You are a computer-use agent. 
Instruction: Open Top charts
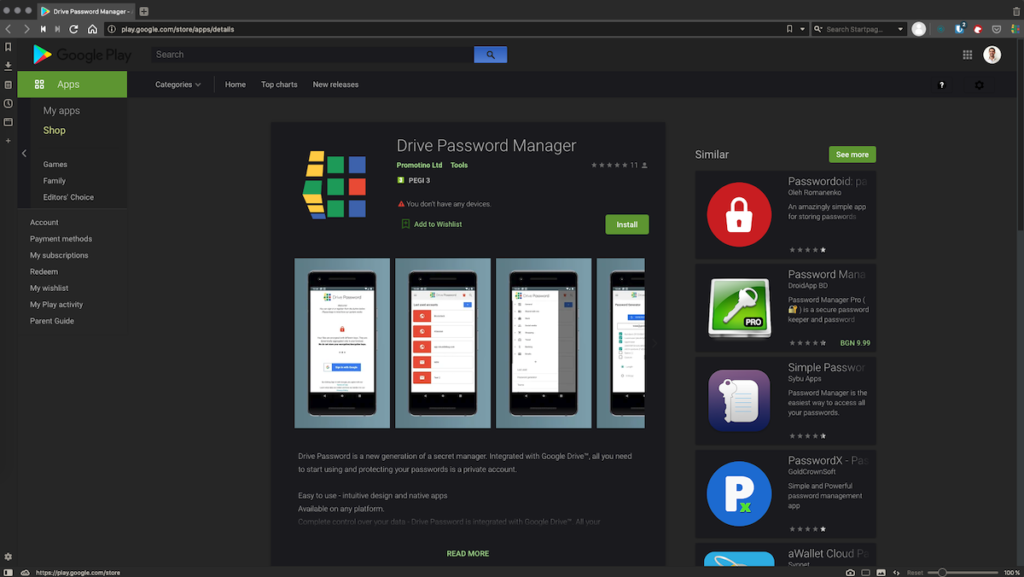[x=279, y=85]
